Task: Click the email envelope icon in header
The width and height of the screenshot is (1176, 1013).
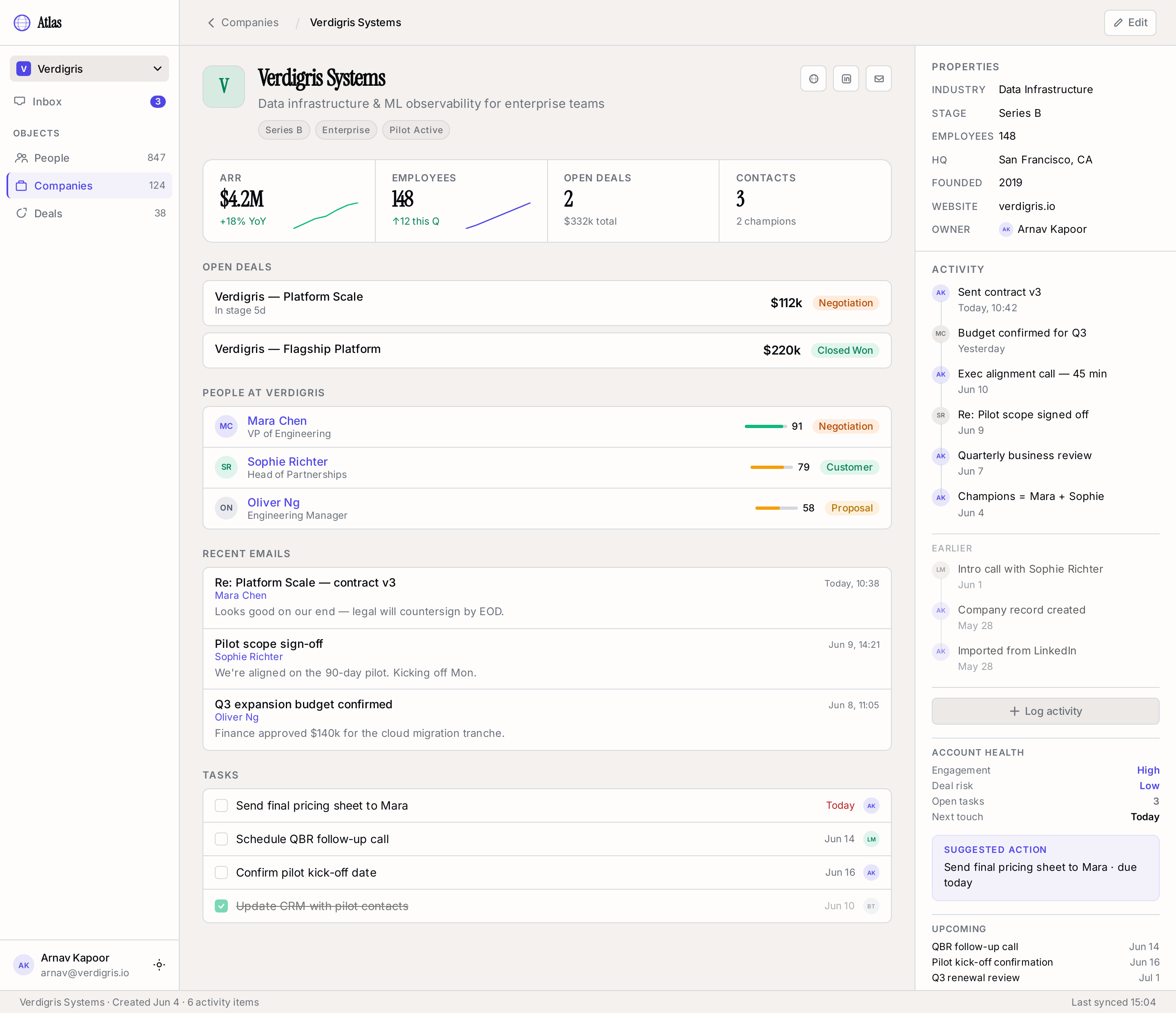Action: coord(879,79)
